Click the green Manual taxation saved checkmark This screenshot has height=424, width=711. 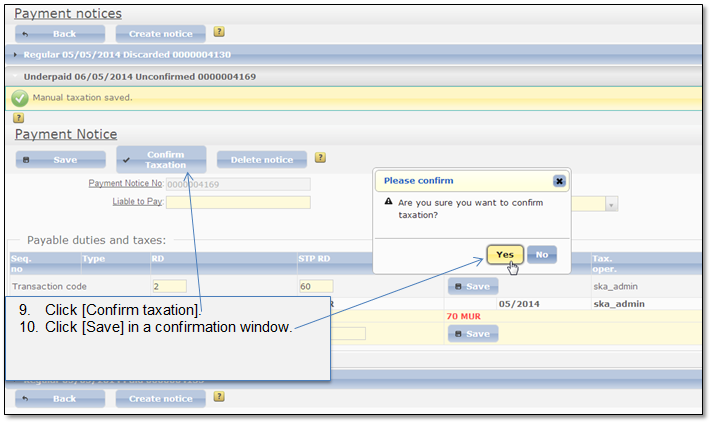click(x=19, y=98)
